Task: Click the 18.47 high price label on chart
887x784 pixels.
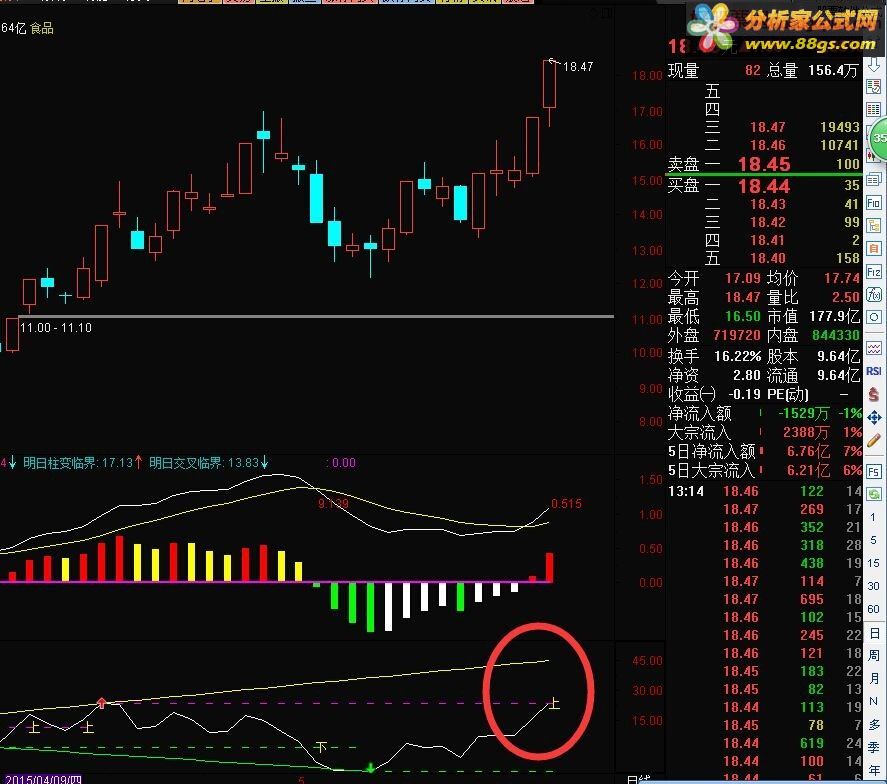Action: [x=578, y=67]
